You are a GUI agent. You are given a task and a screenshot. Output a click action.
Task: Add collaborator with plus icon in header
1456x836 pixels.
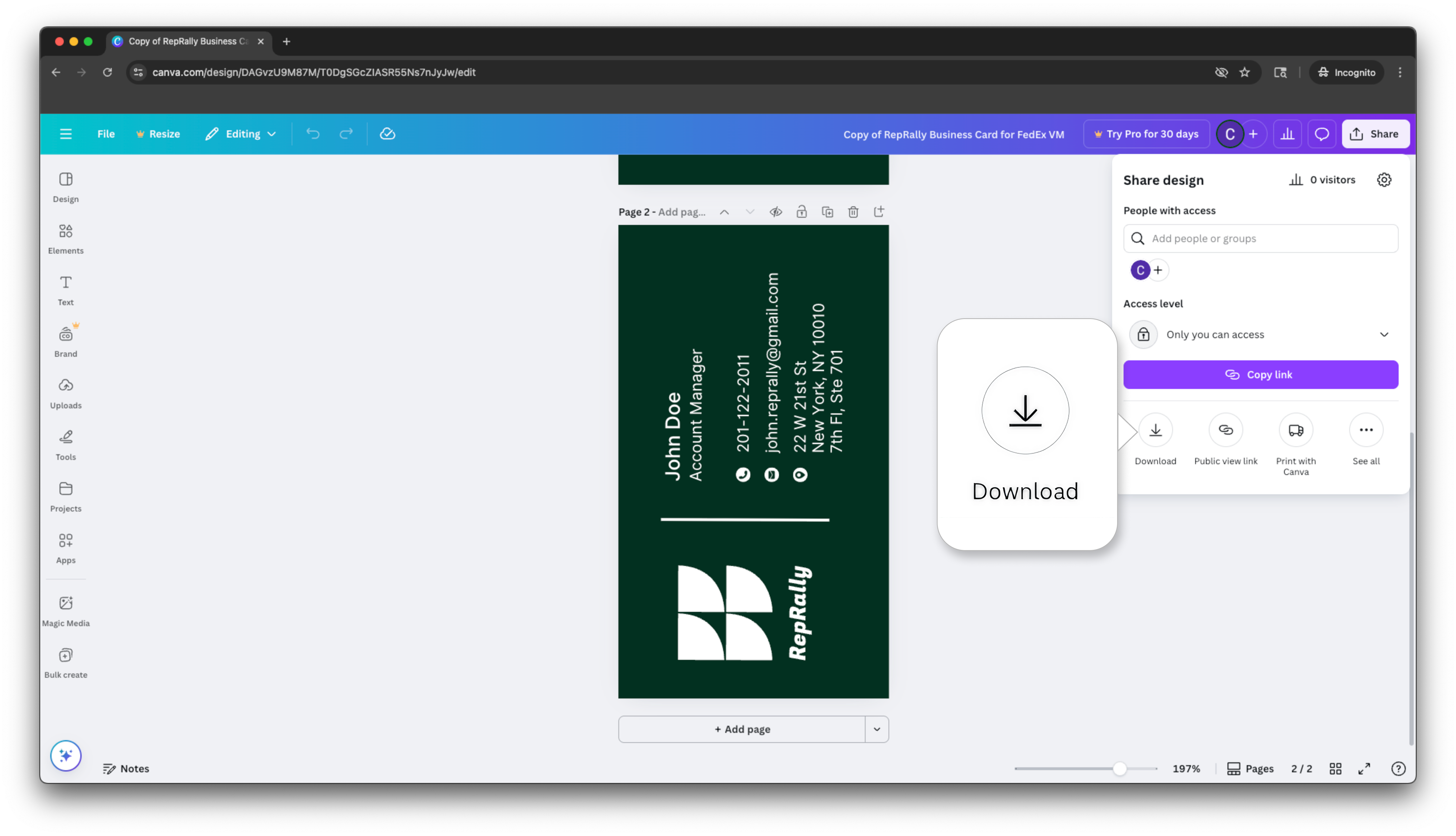tap(1253, 134)
